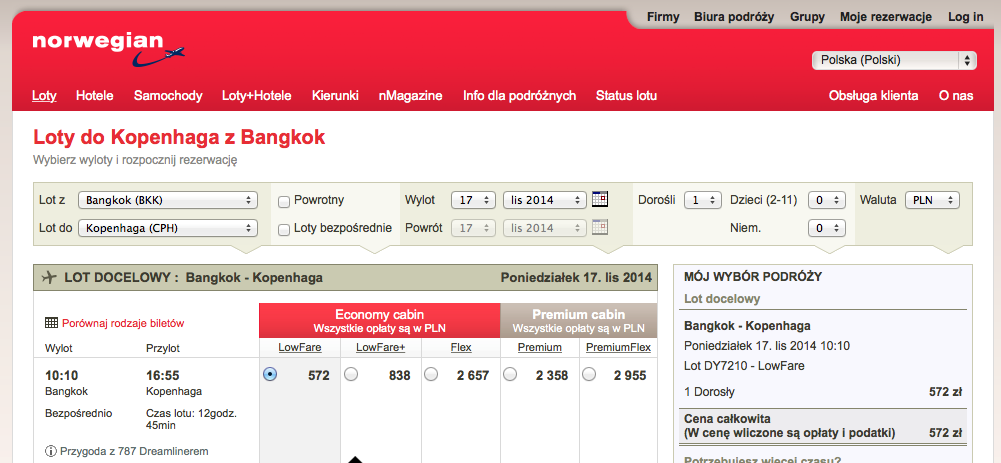Click Lot DY7210 - LowFare text
Image resolution: width=1001 pixels, height=463 pixels.
744,366
